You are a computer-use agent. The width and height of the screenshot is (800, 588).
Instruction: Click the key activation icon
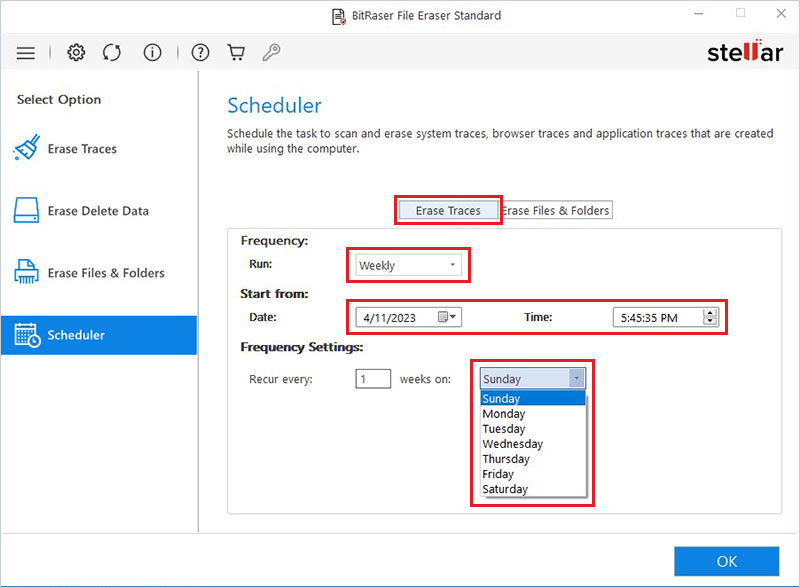pyautogui.click(x=271, y=52)
